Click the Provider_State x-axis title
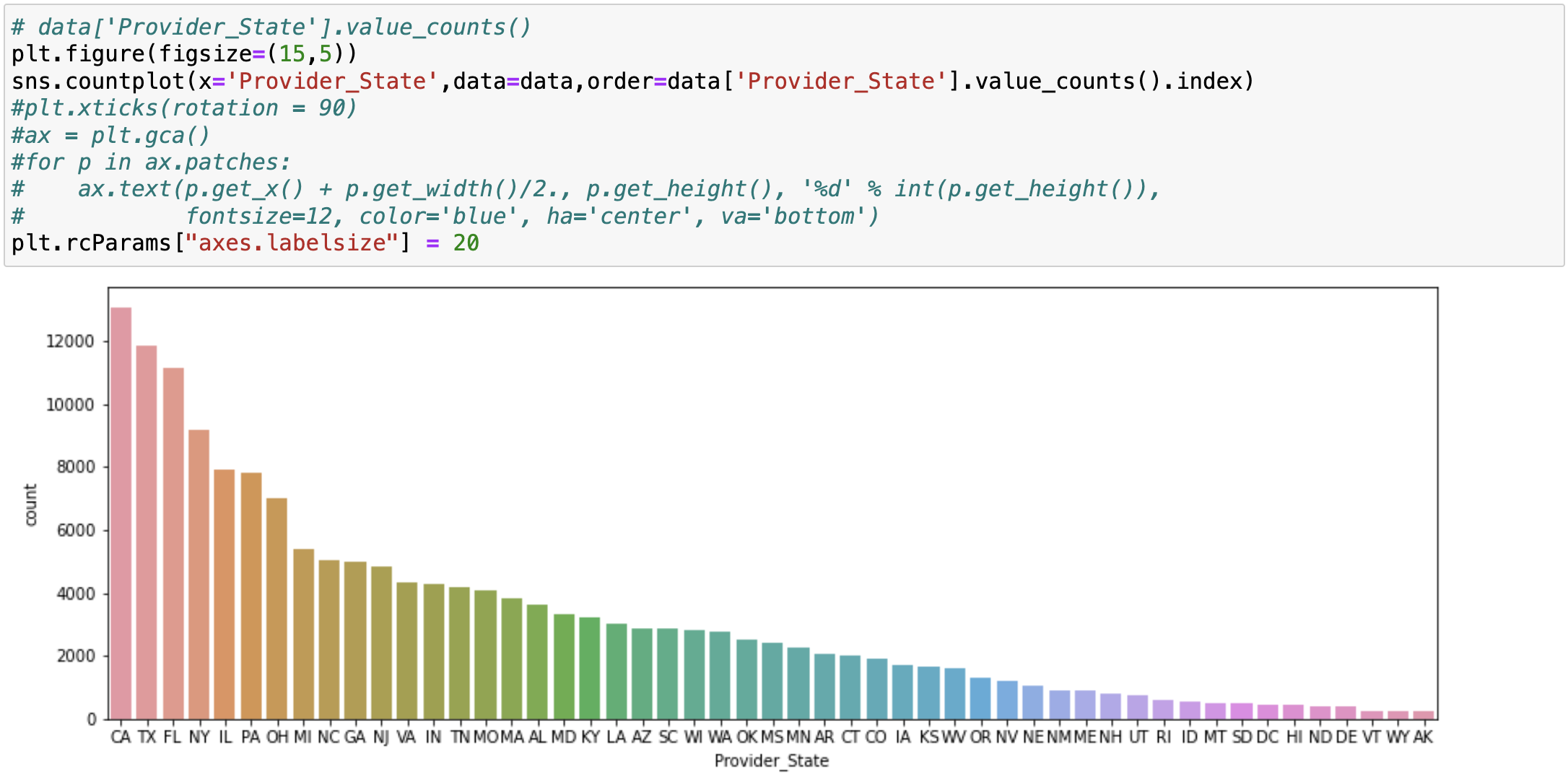 click(x=771, y=761)
